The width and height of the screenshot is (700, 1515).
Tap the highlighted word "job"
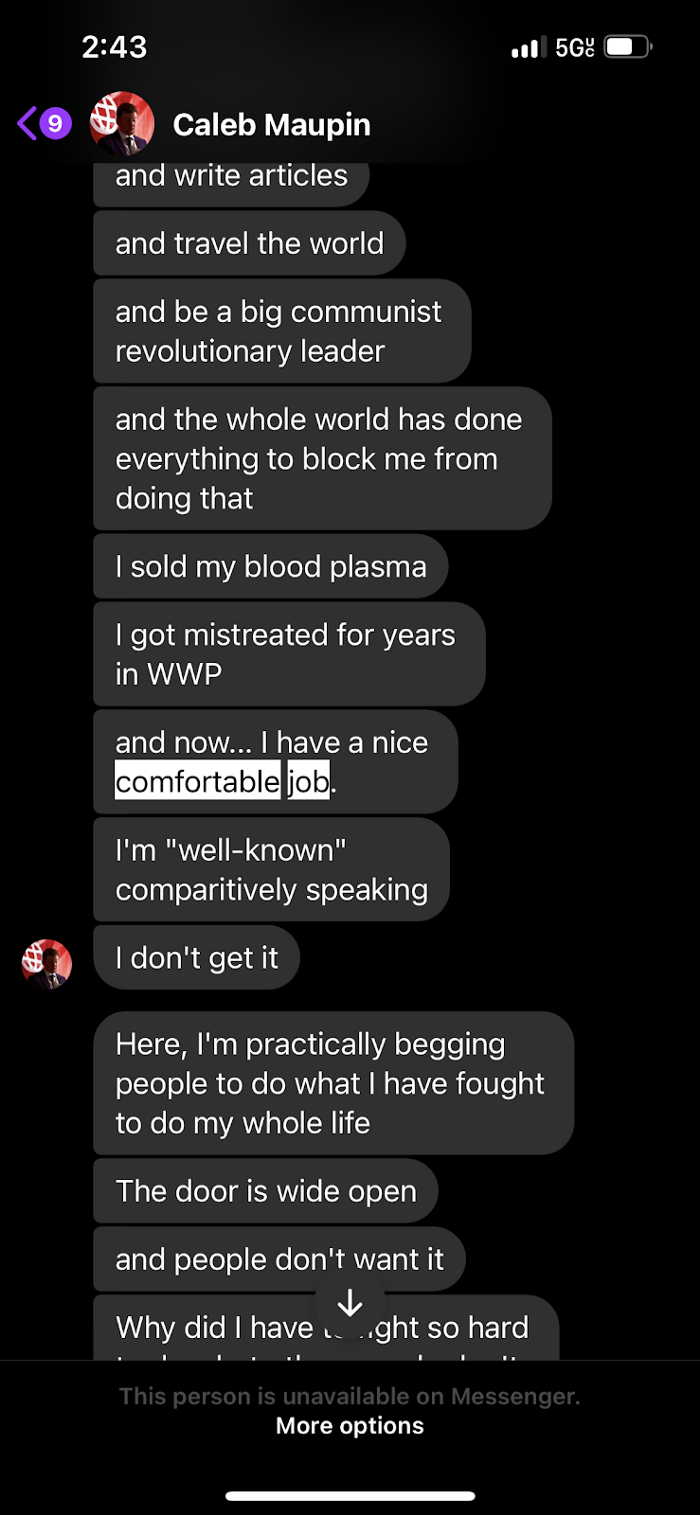[x=308, y=781]
